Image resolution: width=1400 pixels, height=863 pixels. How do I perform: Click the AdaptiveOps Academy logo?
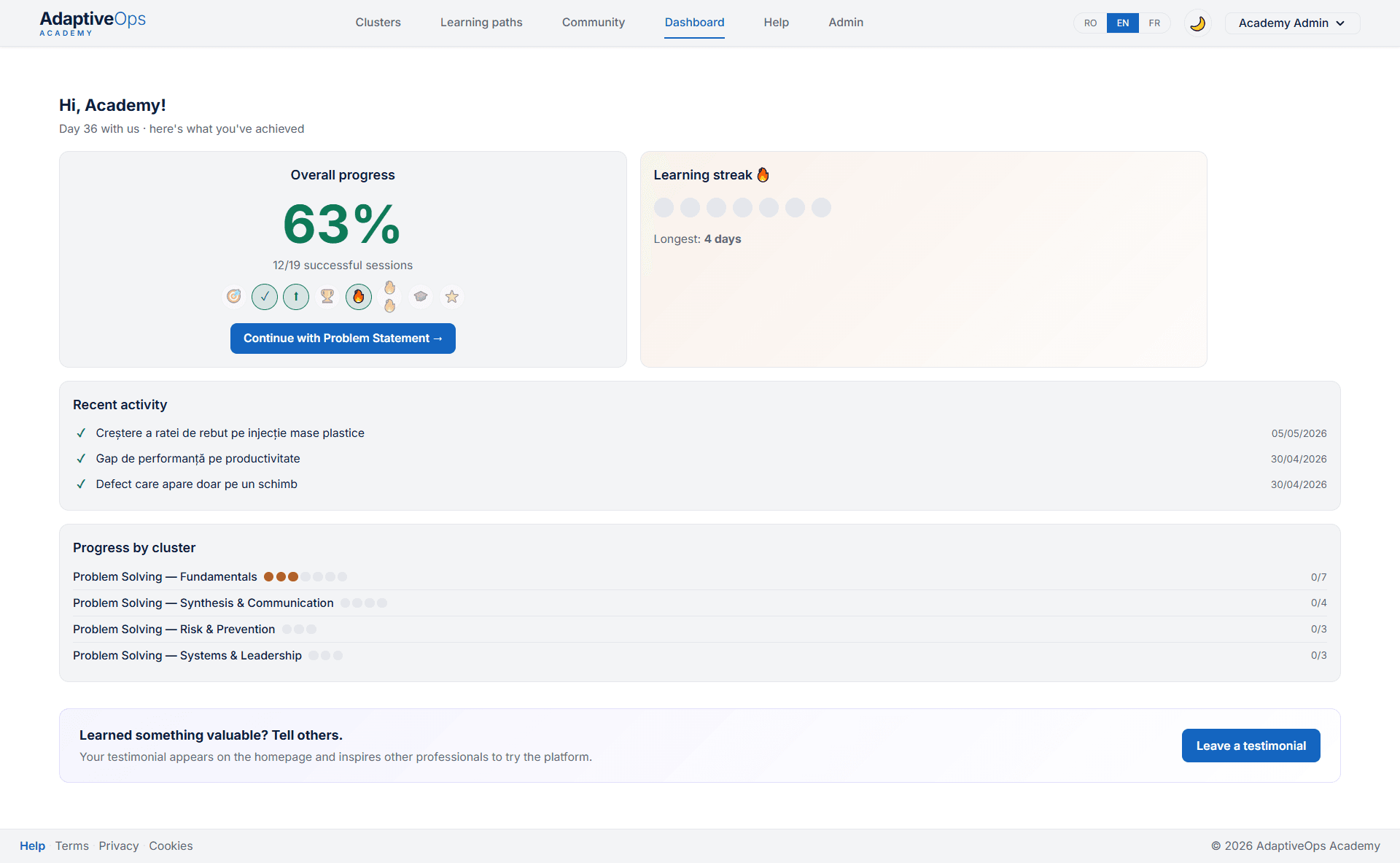pyautogui.click(x=93, y=23)
